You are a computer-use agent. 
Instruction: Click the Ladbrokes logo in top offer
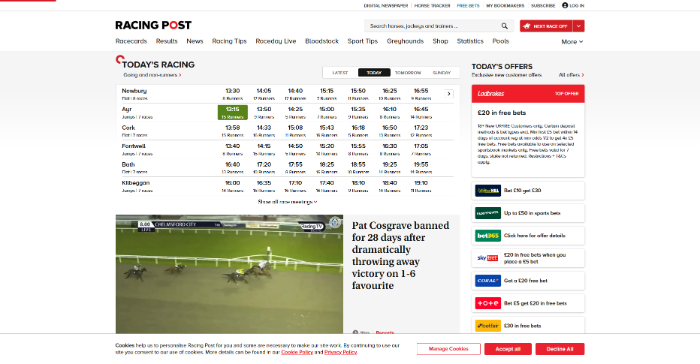coord(491,94)
